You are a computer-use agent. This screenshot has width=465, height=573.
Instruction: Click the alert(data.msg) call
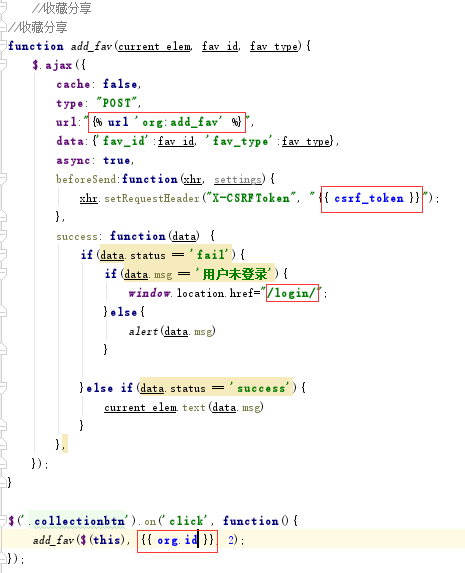(x=172, y=331)
